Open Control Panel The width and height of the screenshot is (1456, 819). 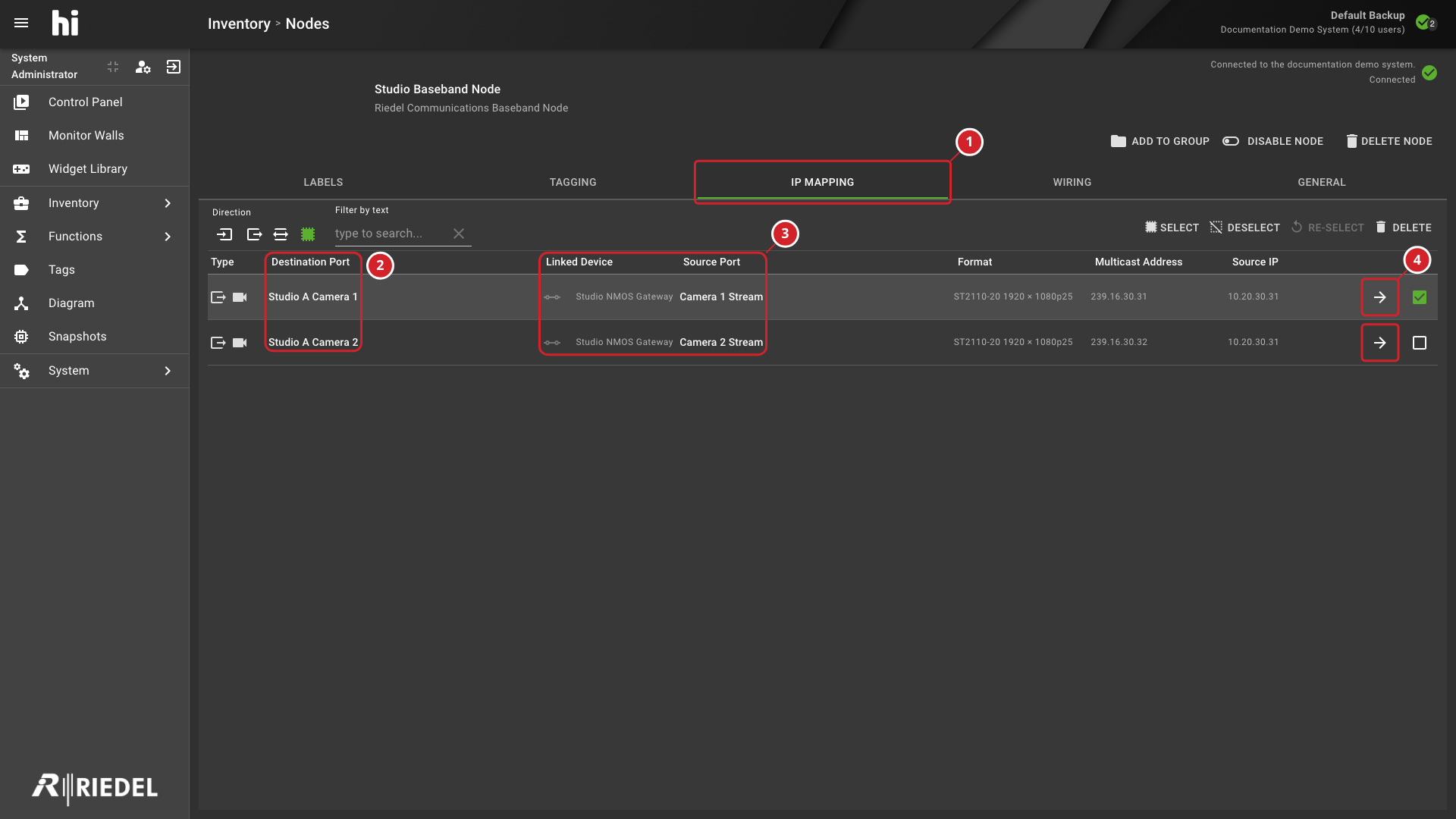point(95,102)
